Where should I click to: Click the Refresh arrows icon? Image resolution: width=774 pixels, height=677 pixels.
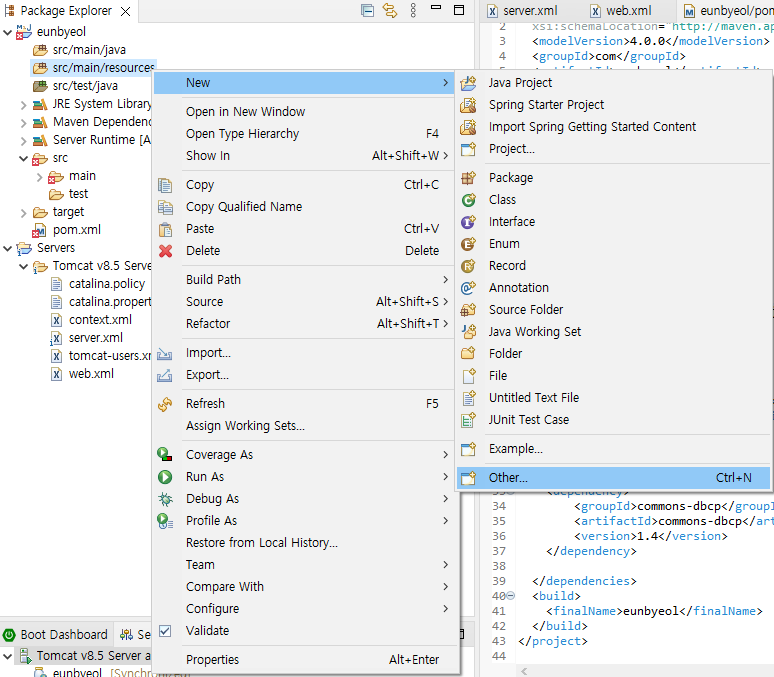point(165,404)
